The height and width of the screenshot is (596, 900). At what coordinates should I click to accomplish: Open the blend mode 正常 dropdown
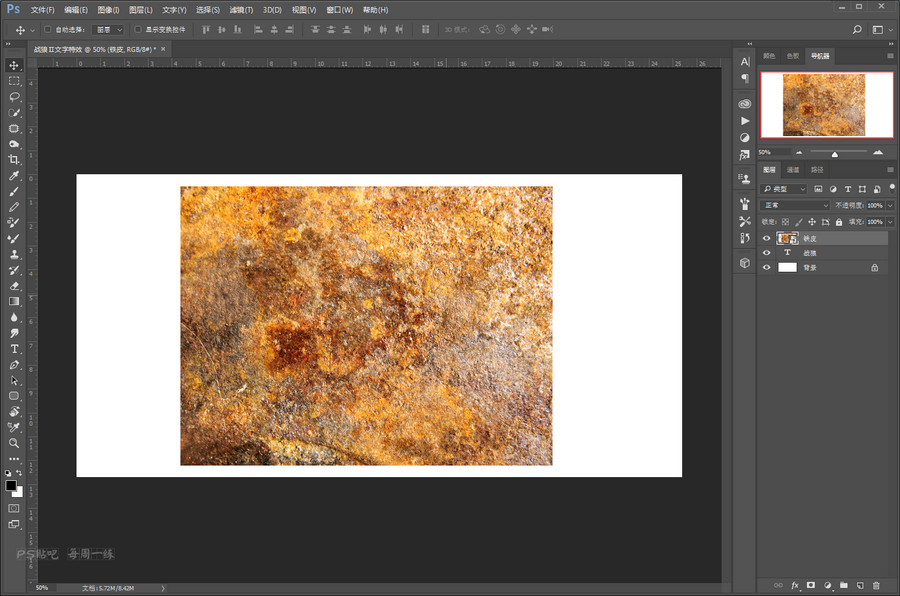(x=795, y=205)
